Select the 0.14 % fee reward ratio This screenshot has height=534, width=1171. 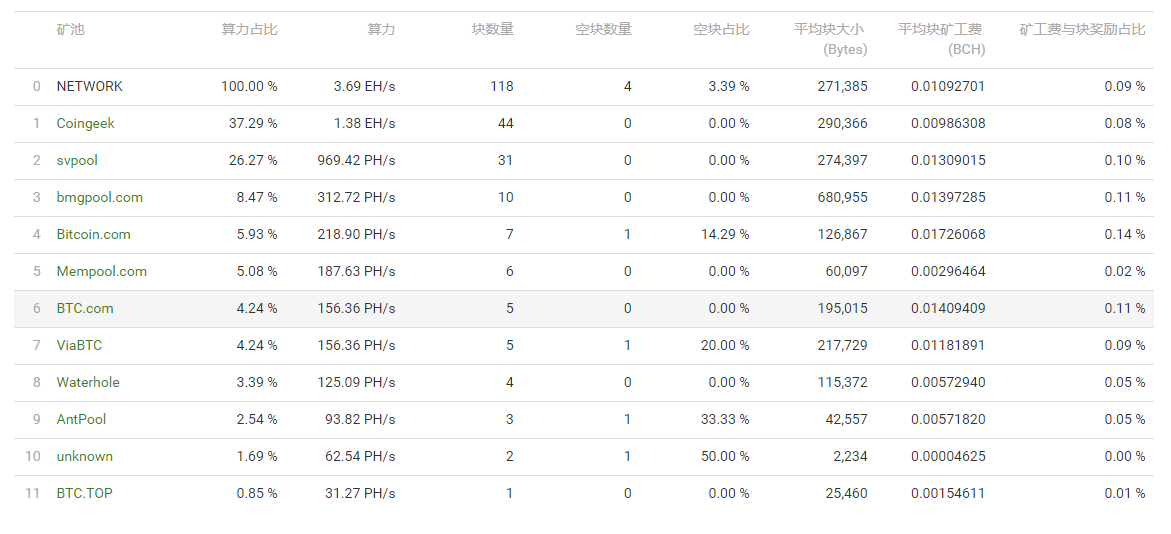click(1125, 235)
